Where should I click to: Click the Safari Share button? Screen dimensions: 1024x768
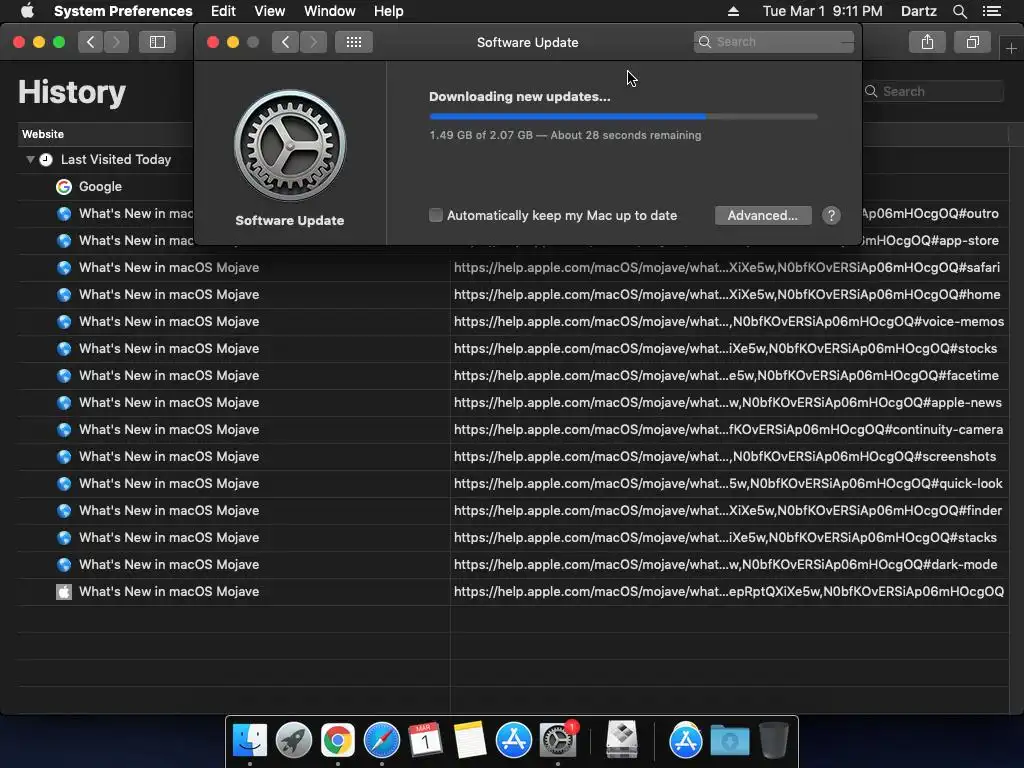(927, 42)
